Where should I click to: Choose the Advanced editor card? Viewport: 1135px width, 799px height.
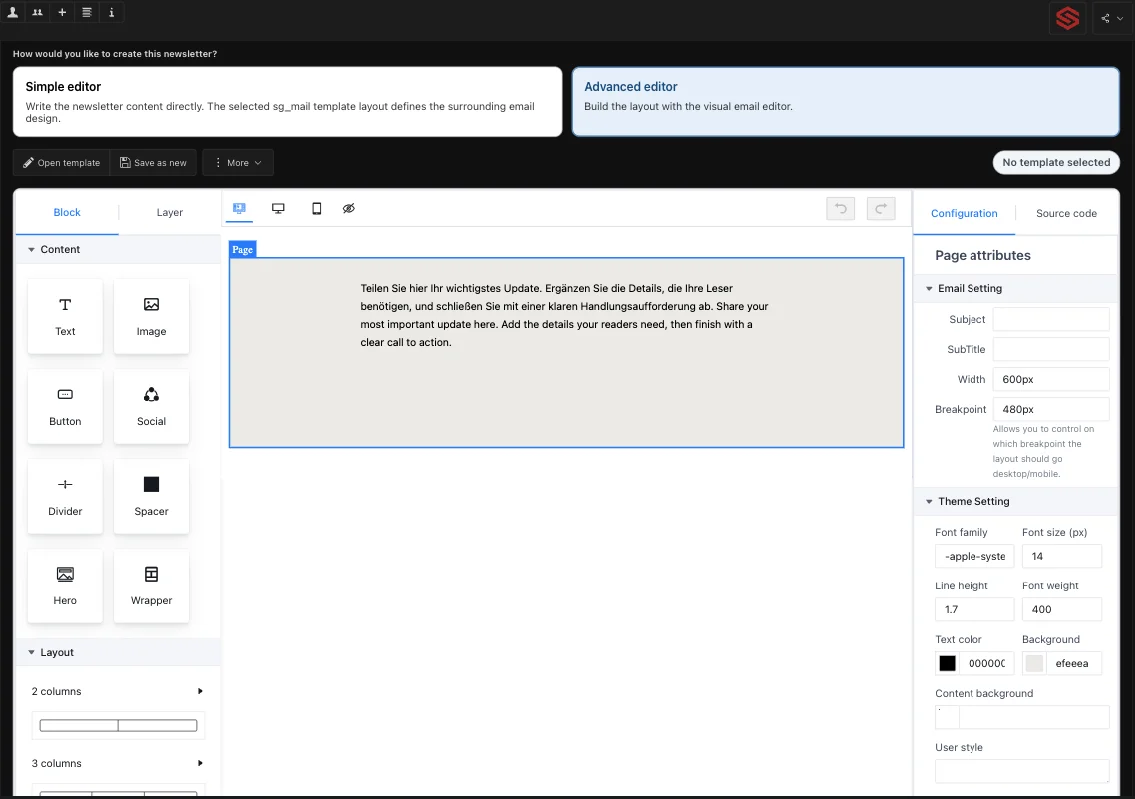(845, 102)
